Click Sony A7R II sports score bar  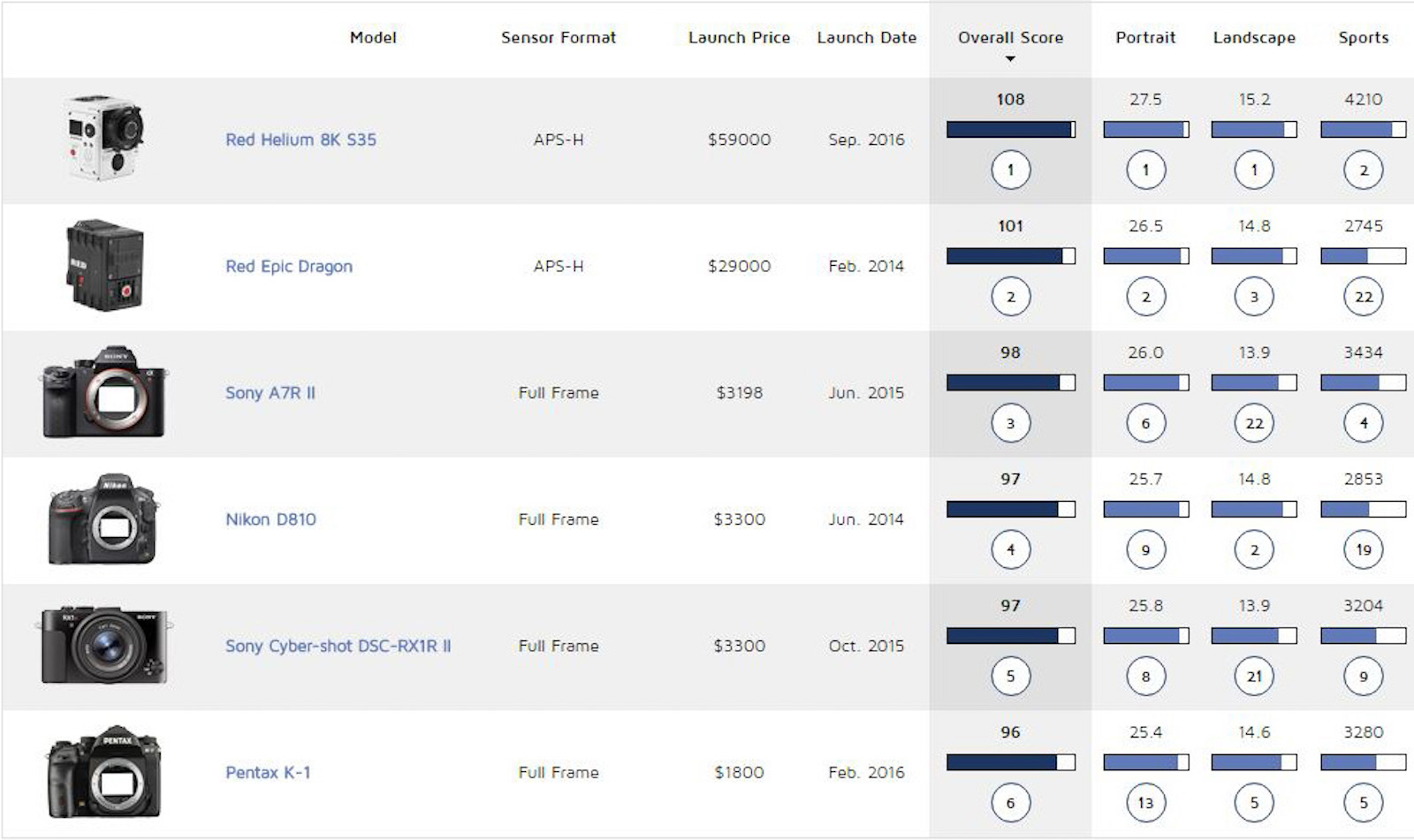(x=1363, y=382)
